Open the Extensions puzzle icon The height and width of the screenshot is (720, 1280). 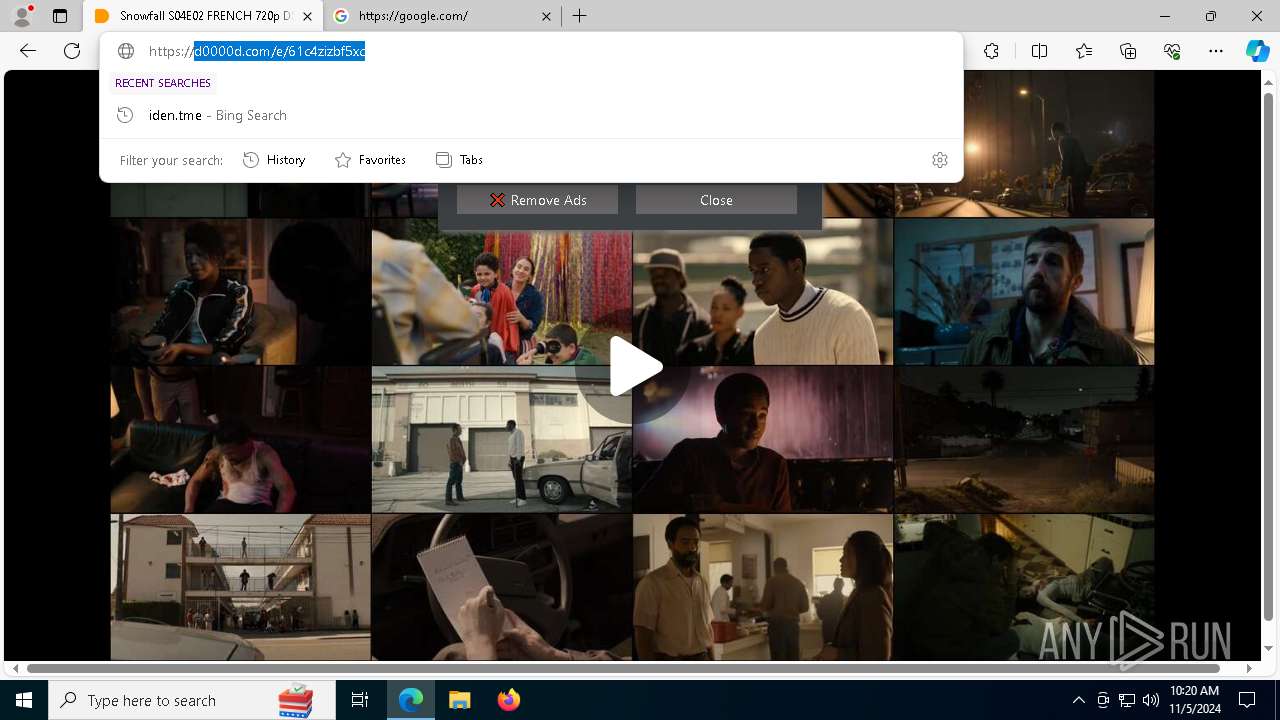[991, 51]
